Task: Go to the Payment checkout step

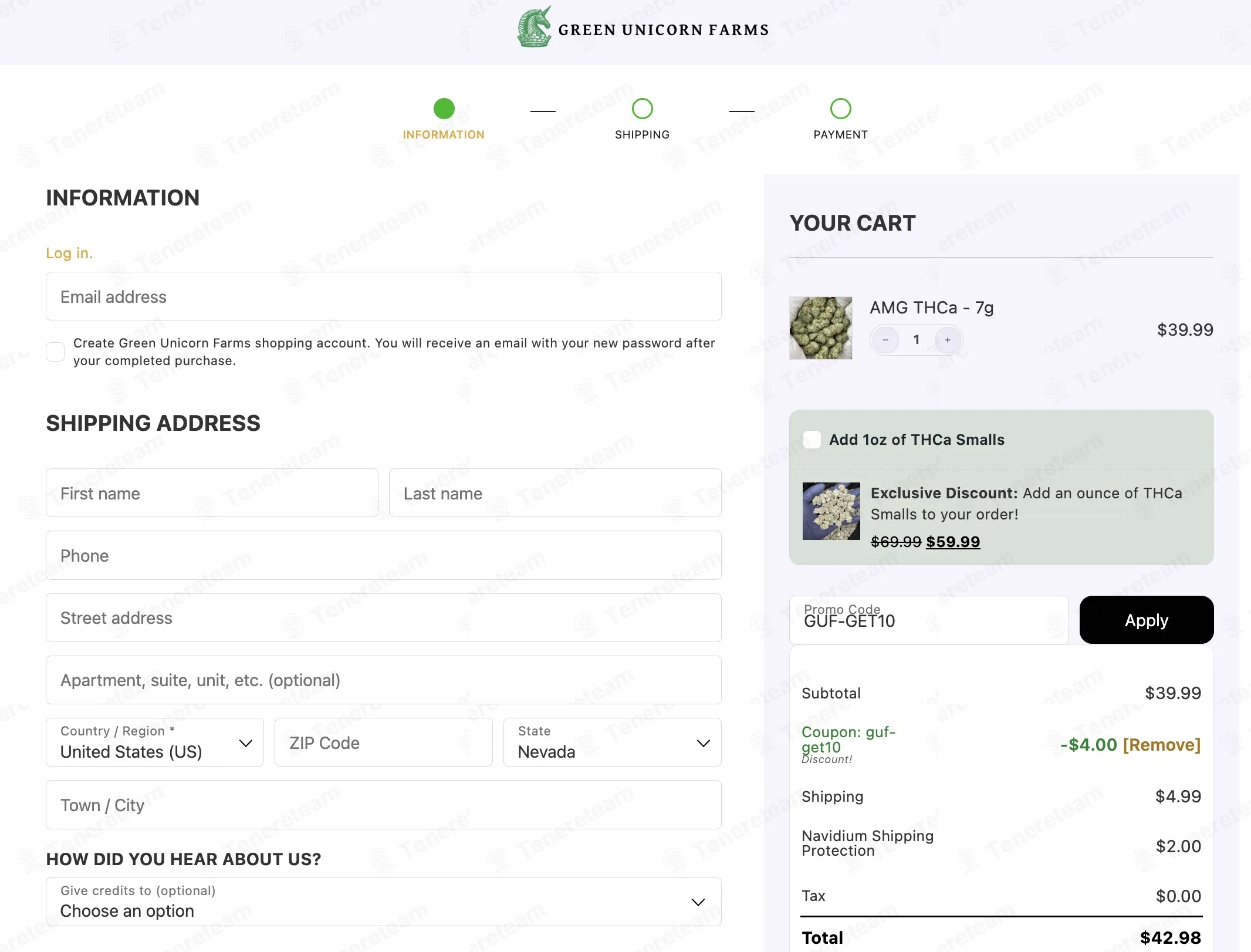Action: (840, 119)
